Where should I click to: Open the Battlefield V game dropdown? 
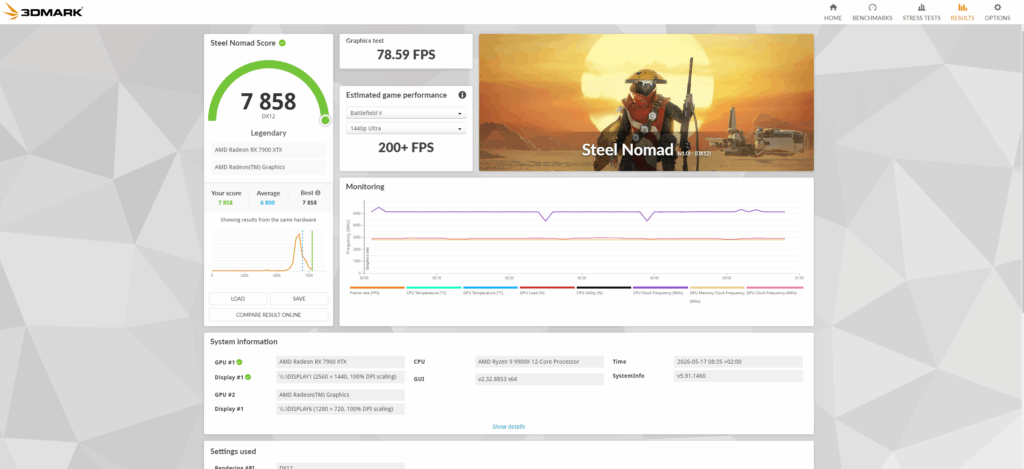pos(406,113)
